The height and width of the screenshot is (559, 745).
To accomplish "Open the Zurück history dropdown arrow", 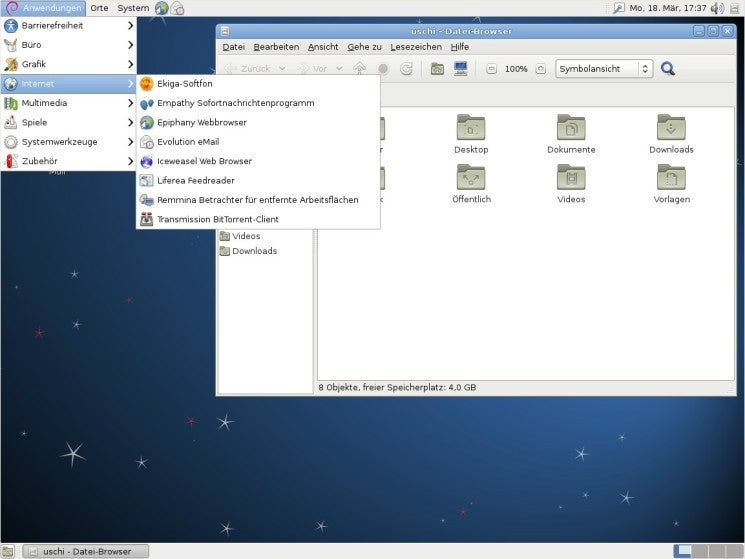I will click(x=282, y=69).
